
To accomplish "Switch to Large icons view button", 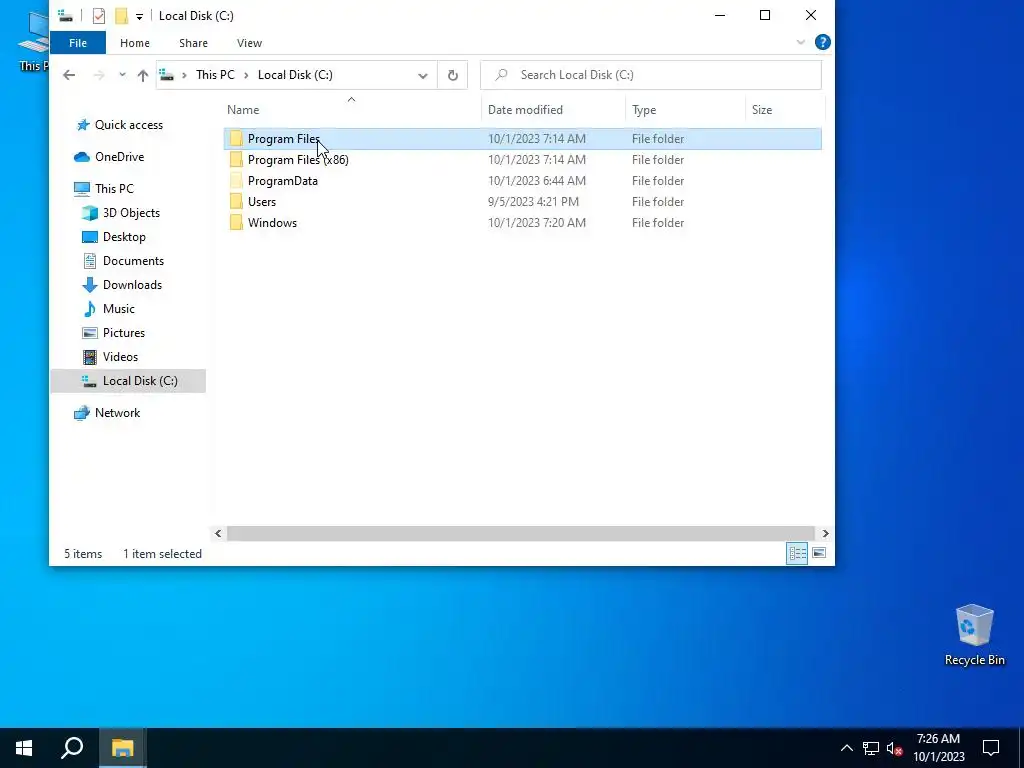I will tap(819, 554).
